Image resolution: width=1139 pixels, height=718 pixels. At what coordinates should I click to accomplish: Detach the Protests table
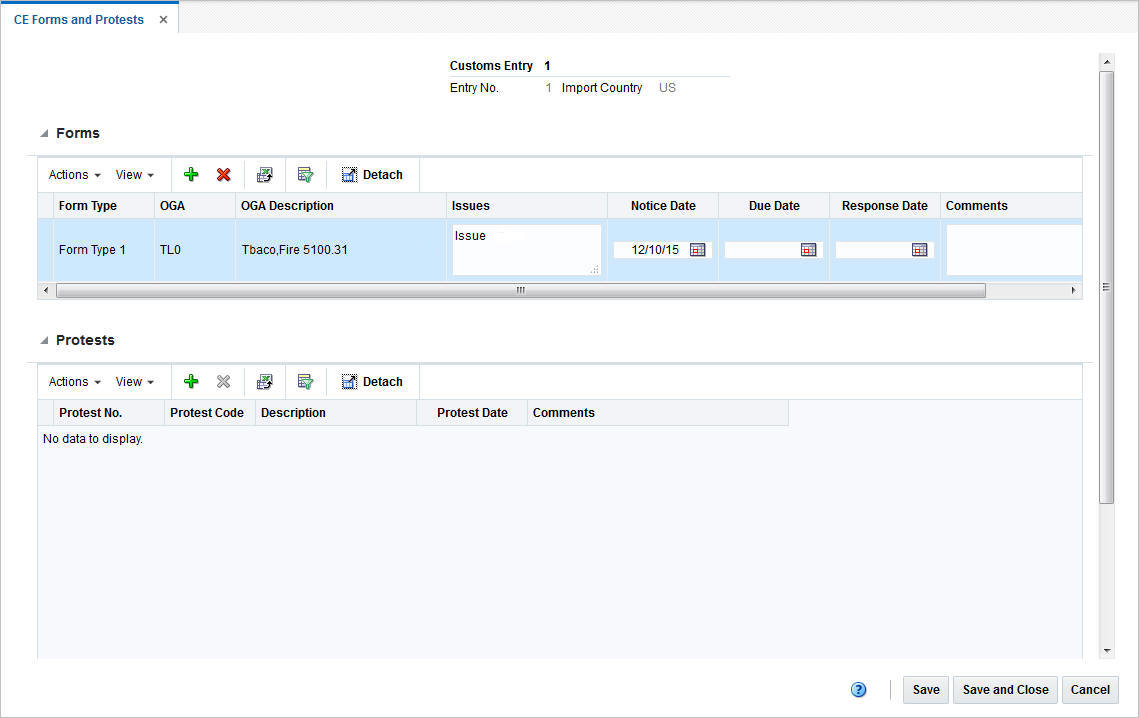372,382
